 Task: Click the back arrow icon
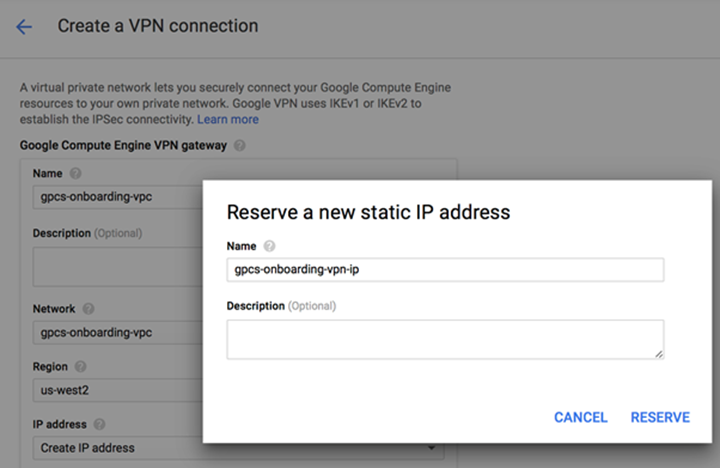click(x=24, y=27)
